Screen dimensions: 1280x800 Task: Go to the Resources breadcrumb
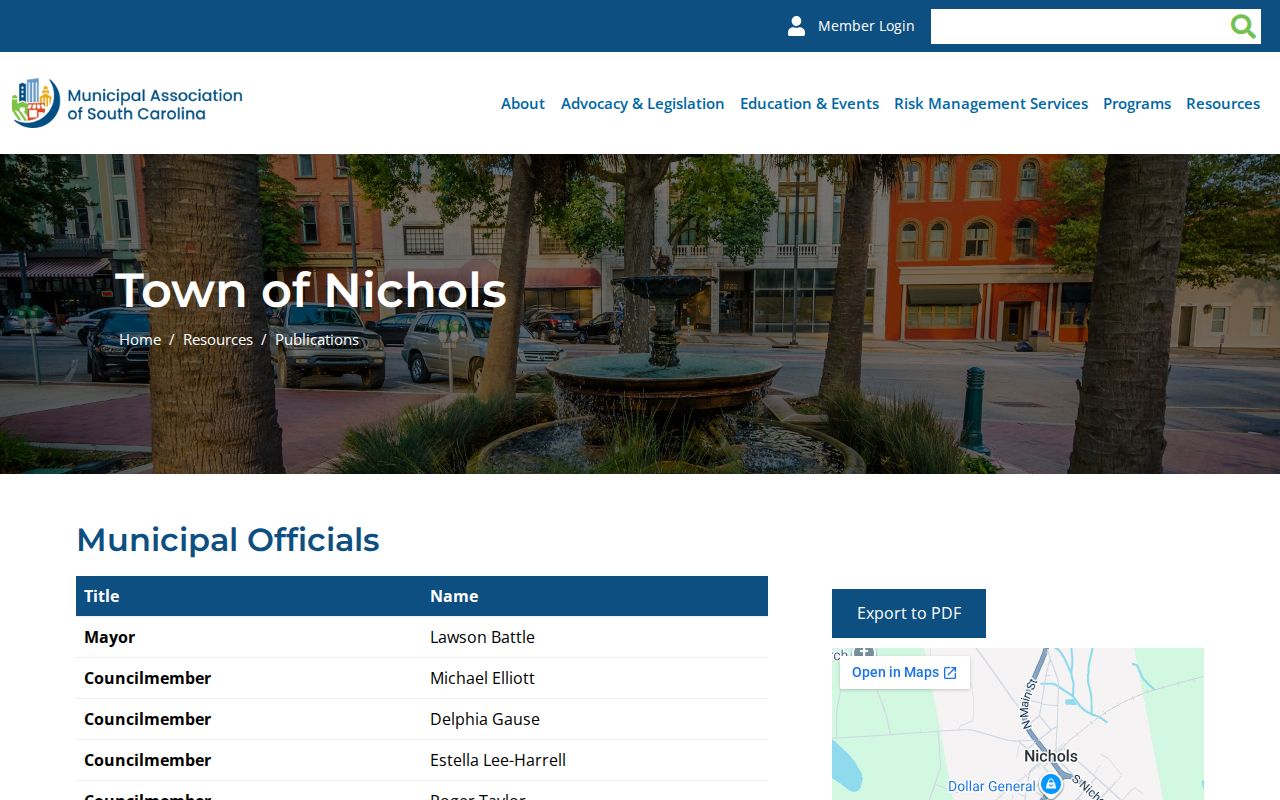pos(218,339)
